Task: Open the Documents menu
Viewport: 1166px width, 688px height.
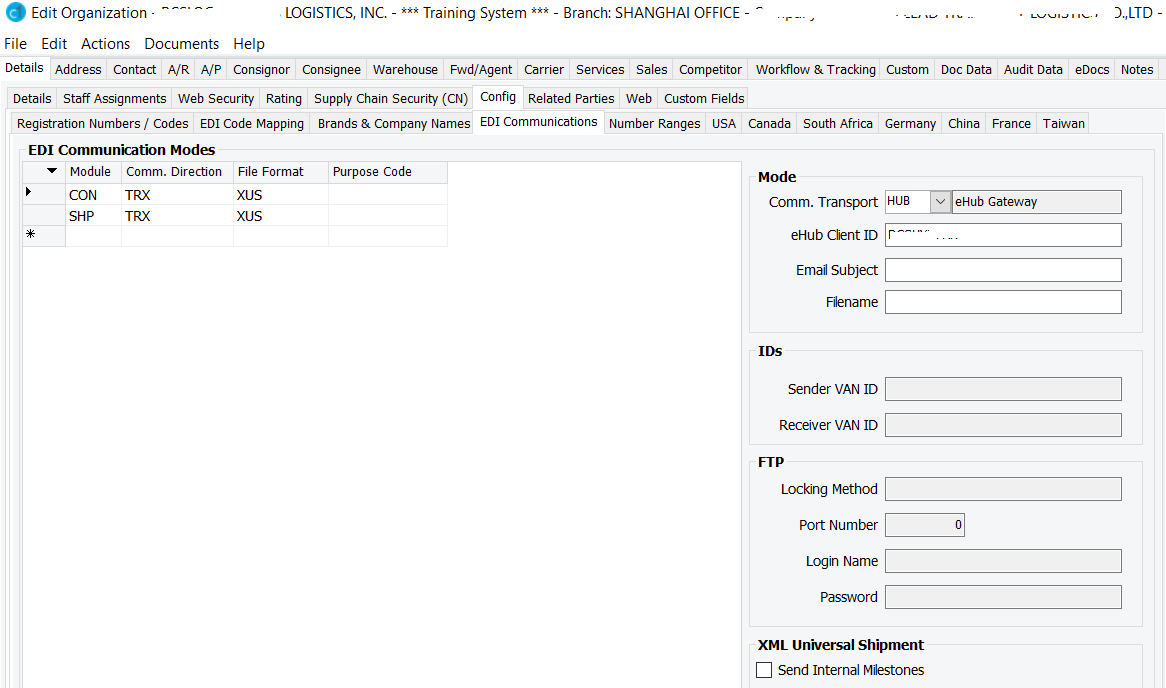Action: 181,44
